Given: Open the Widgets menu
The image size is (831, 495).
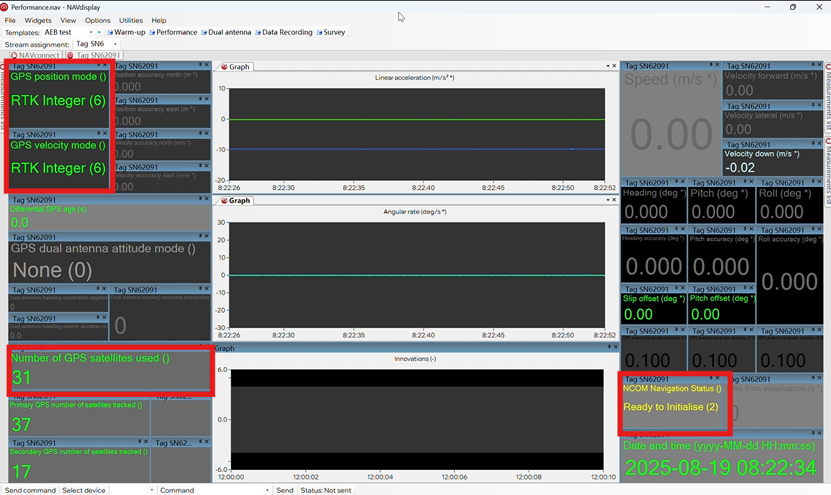Looking at the screenshot, I should tap(38, 20).
